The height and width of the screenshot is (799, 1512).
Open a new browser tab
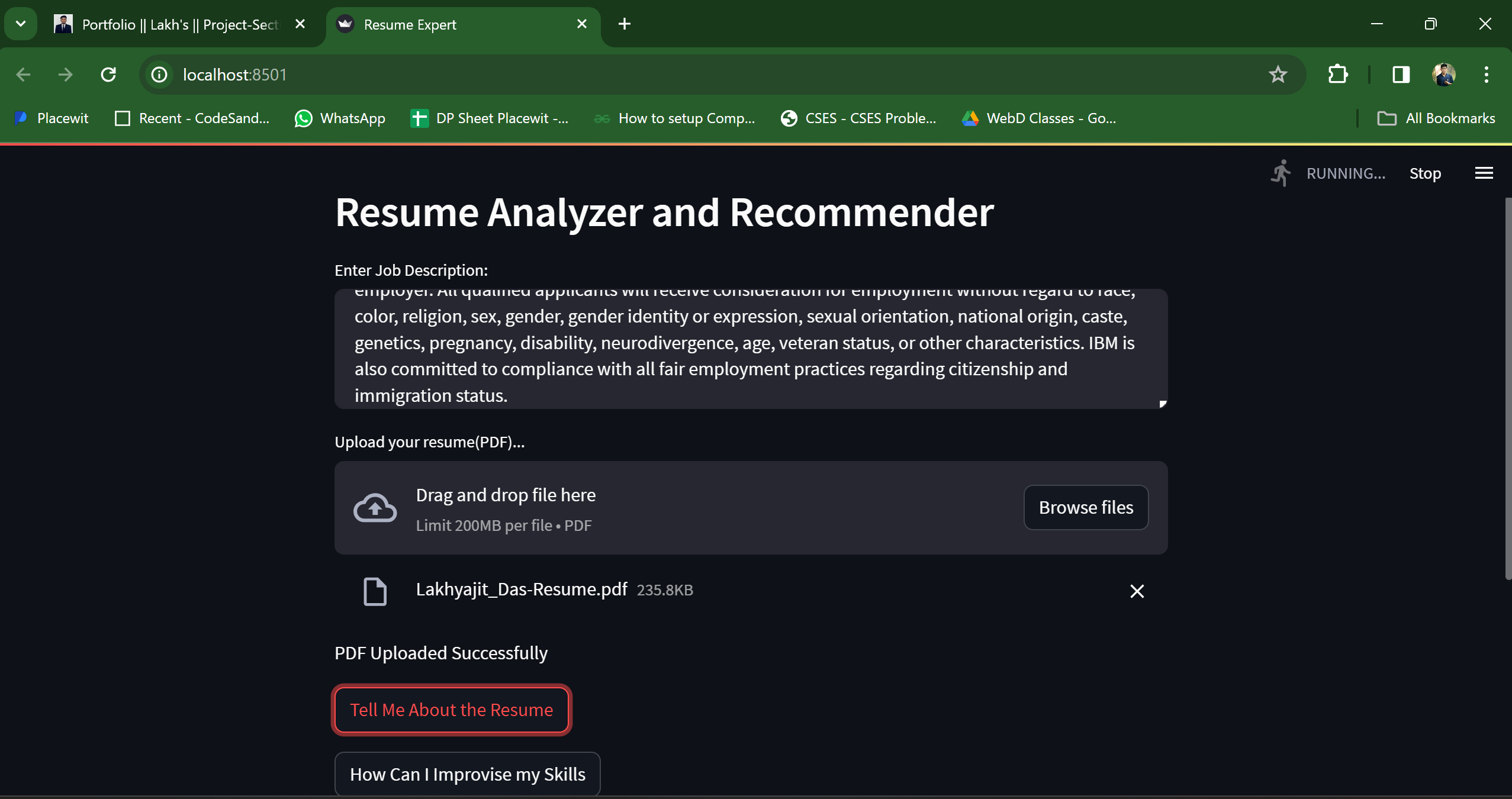coord(624,24)
